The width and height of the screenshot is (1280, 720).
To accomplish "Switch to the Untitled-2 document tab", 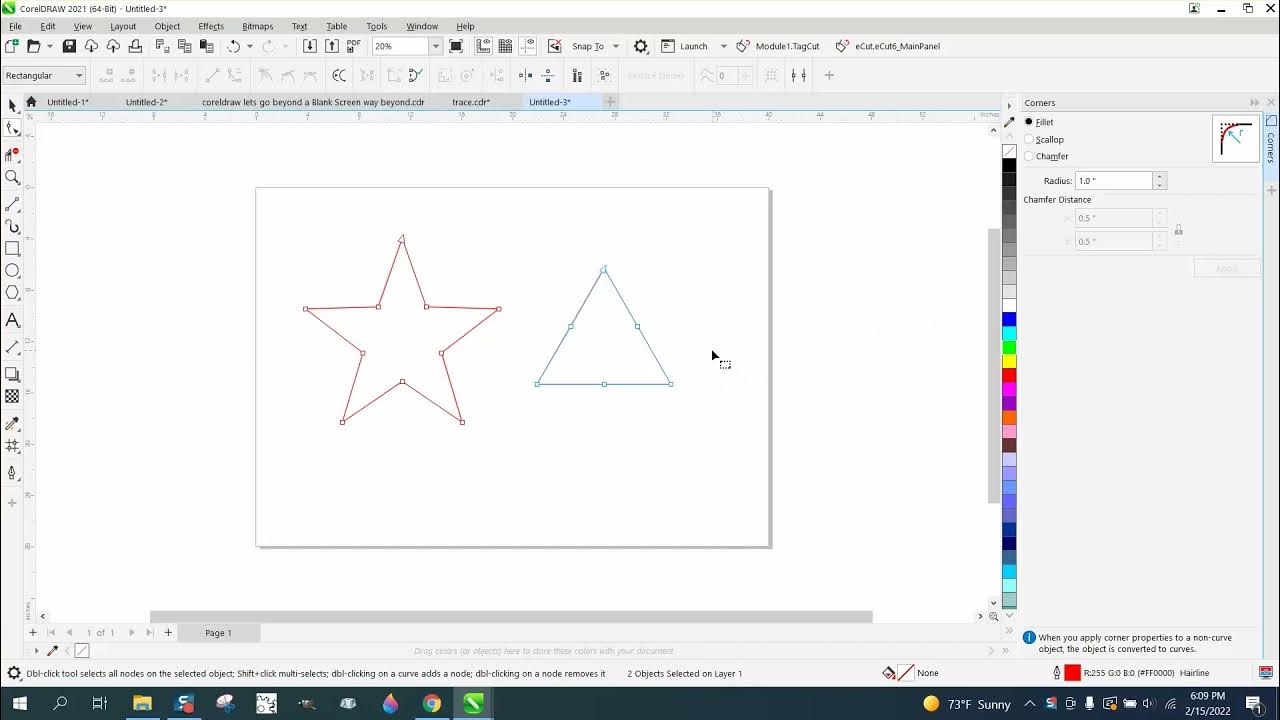I will [x=146, y=102].
